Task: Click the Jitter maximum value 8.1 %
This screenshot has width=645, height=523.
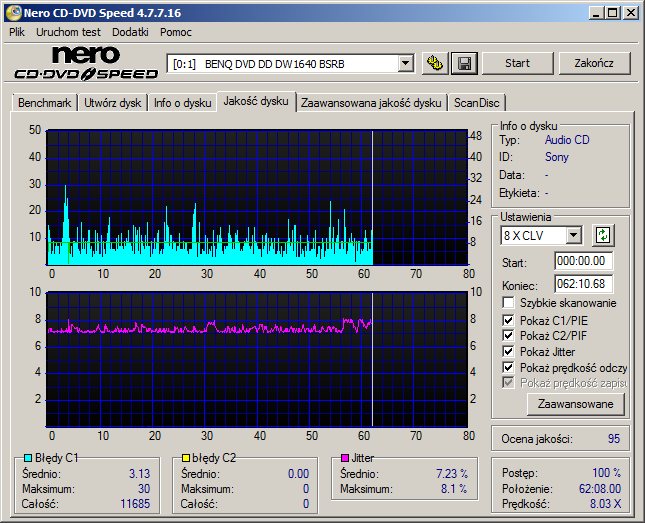Action: [454, 489]
